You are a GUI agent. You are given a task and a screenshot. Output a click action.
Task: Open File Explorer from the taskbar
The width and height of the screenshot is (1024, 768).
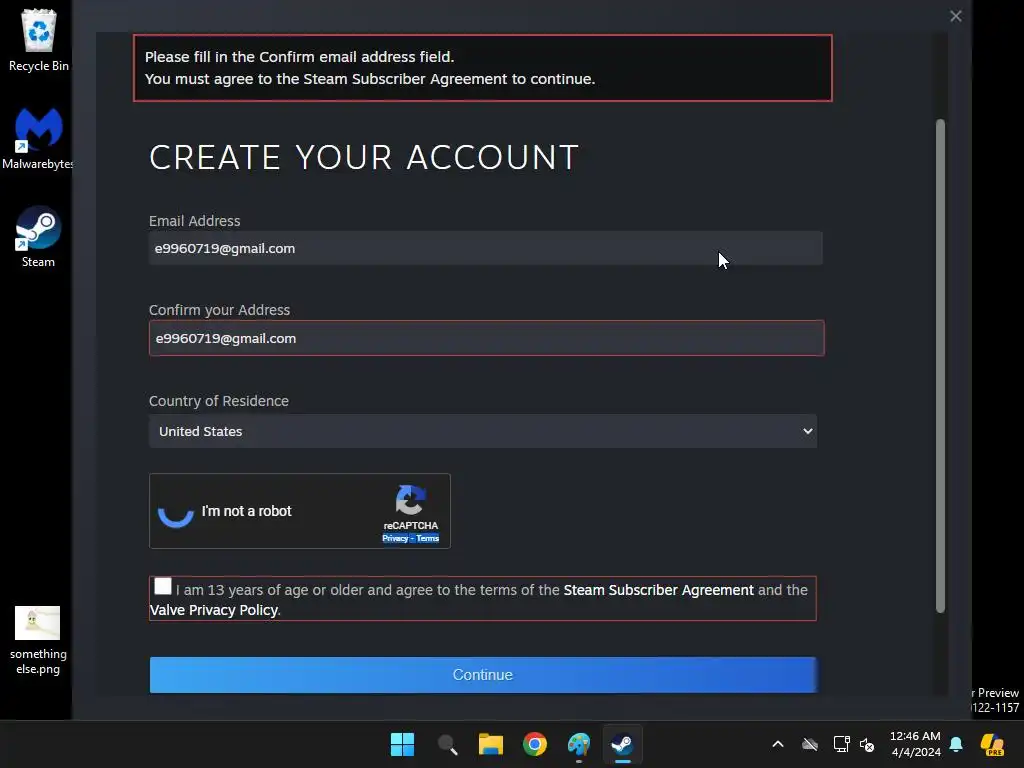pyautogui.click(x=490, y=744)
